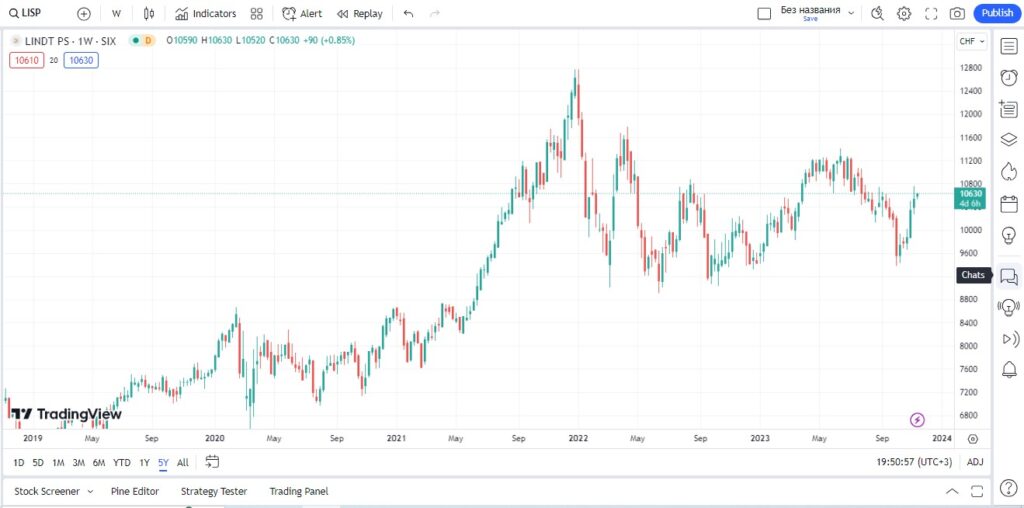Toggle the layout checkbox beside chart name
This screenshot has width=1024, height=508.
tap(764, 13)
